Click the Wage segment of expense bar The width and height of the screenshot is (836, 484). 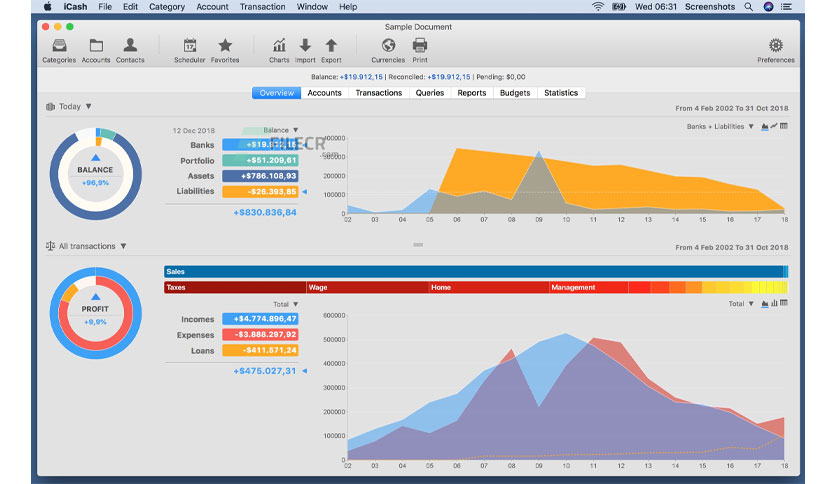(x=368, y=287)
